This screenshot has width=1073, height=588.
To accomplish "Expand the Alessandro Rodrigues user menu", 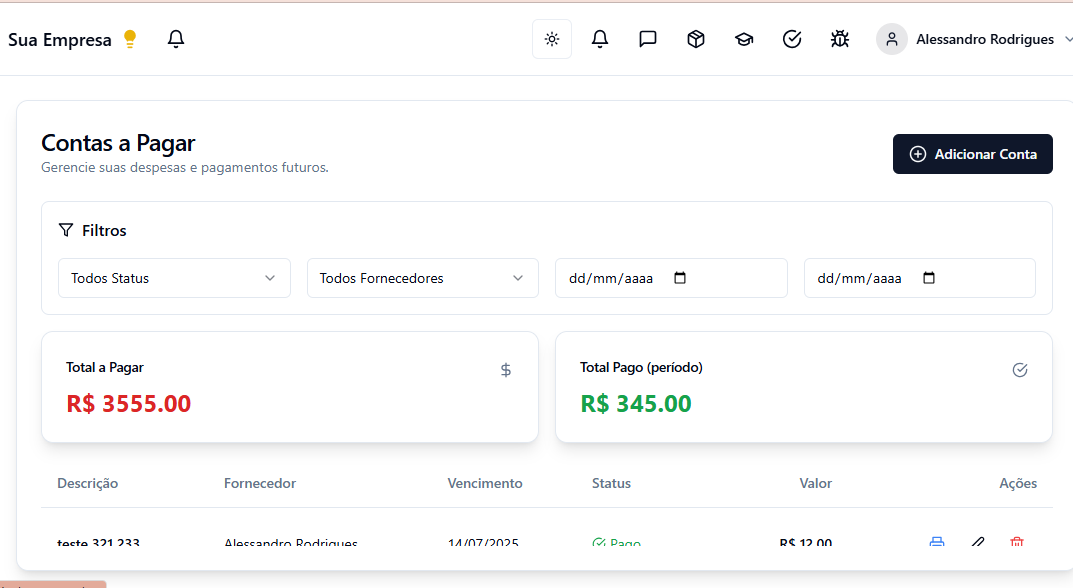I will [985, 39].
